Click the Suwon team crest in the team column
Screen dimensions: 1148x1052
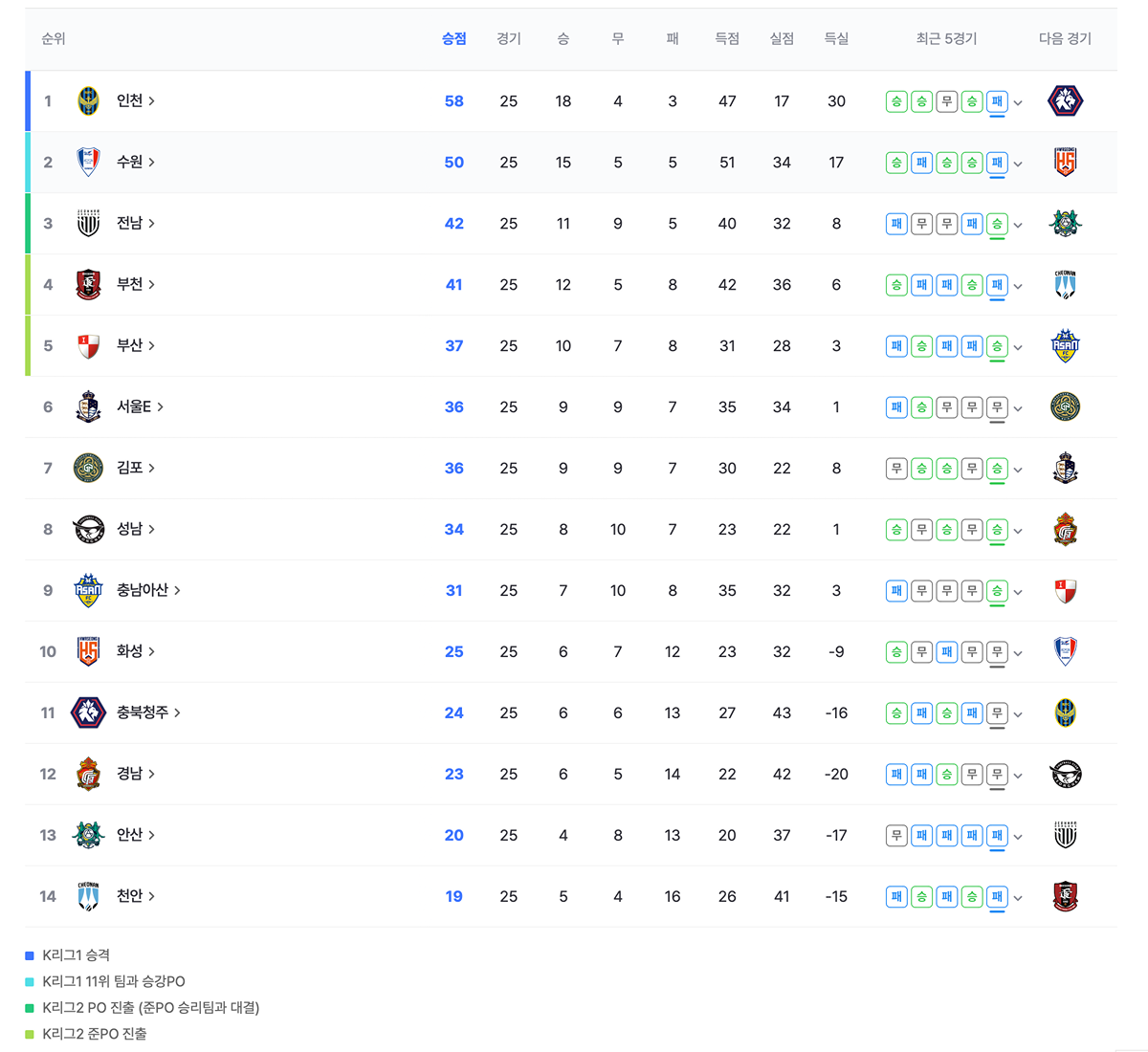pos(88,162)
